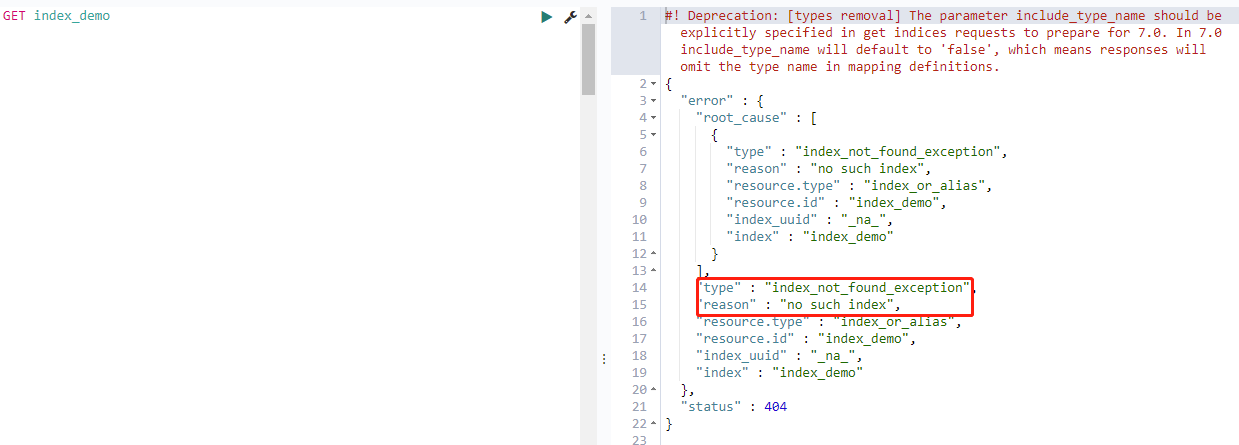The image size is (1239, 445).
Task: Click "resource.id" : "index_demo" on line 9
Action: click(836, 203)
